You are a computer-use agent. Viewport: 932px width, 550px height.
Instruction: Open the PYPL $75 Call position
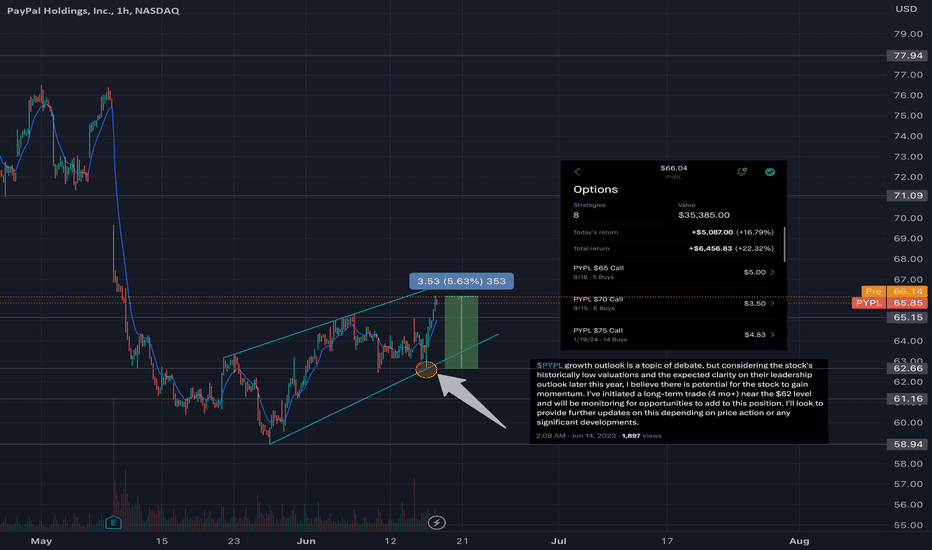(x=673, y=335)
